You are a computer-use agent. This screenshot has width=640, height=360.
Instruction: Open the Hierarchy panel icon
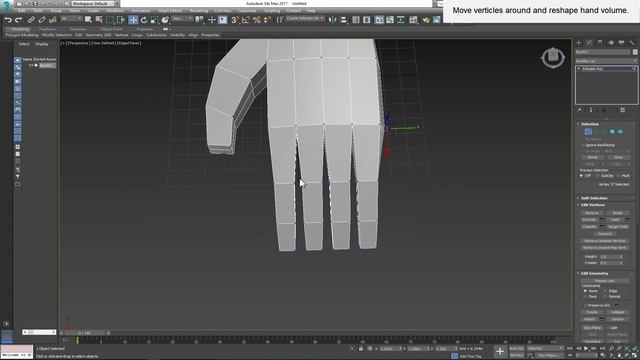pyautogui.click(x=600, y=42)
